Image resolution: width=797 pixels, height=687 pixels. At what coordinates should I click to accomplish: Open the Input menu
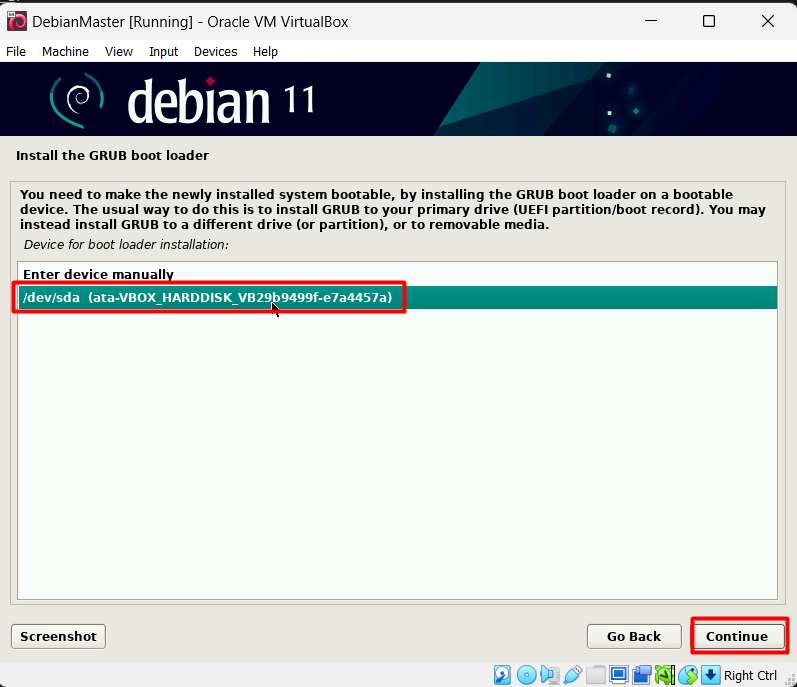pos(163,52)
